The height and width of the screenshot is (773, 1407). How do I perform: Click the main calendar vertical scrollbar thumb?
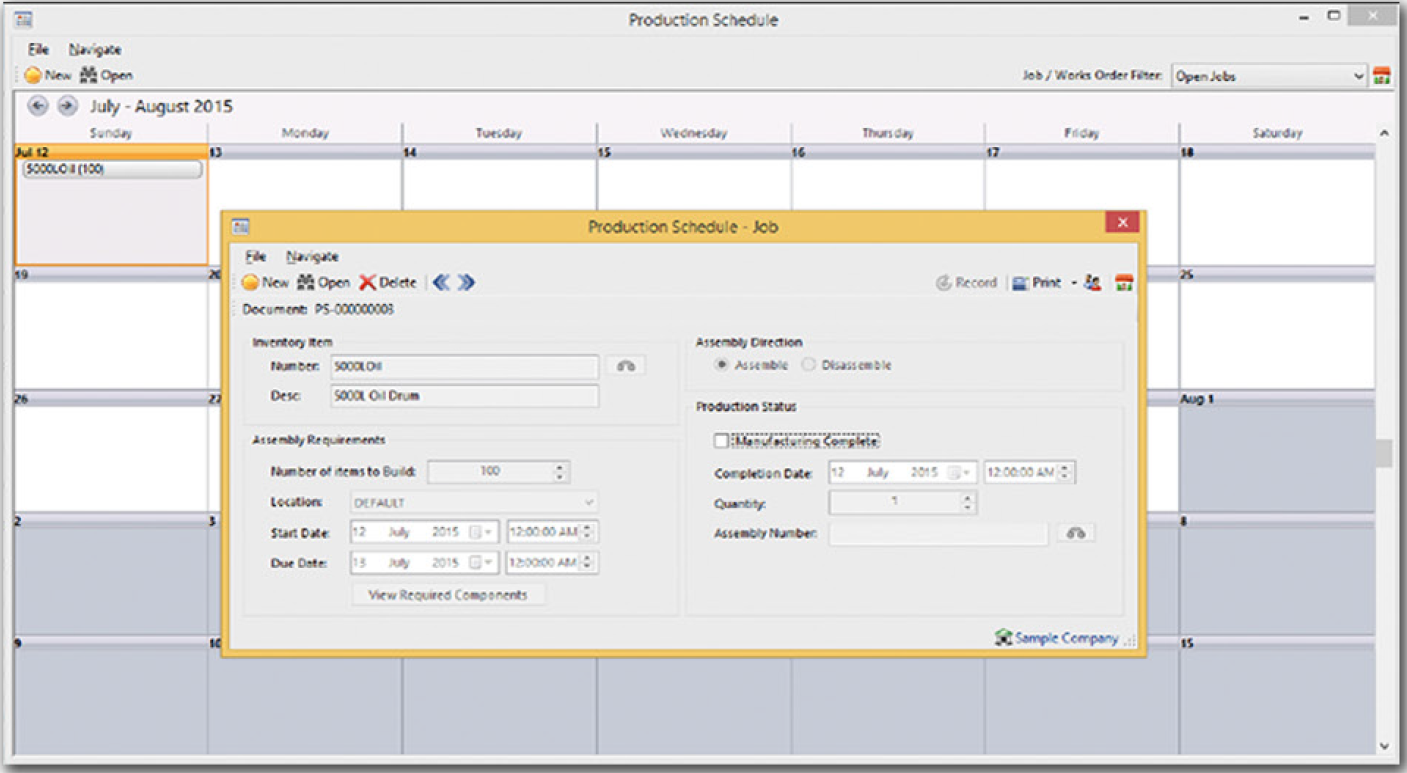pos(1384,454)
